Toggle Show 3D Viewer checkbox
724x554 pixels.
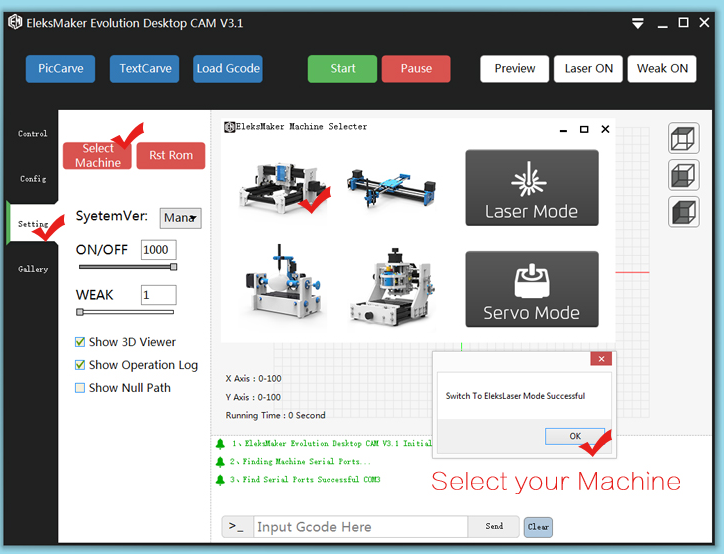(x=80, y=342)
